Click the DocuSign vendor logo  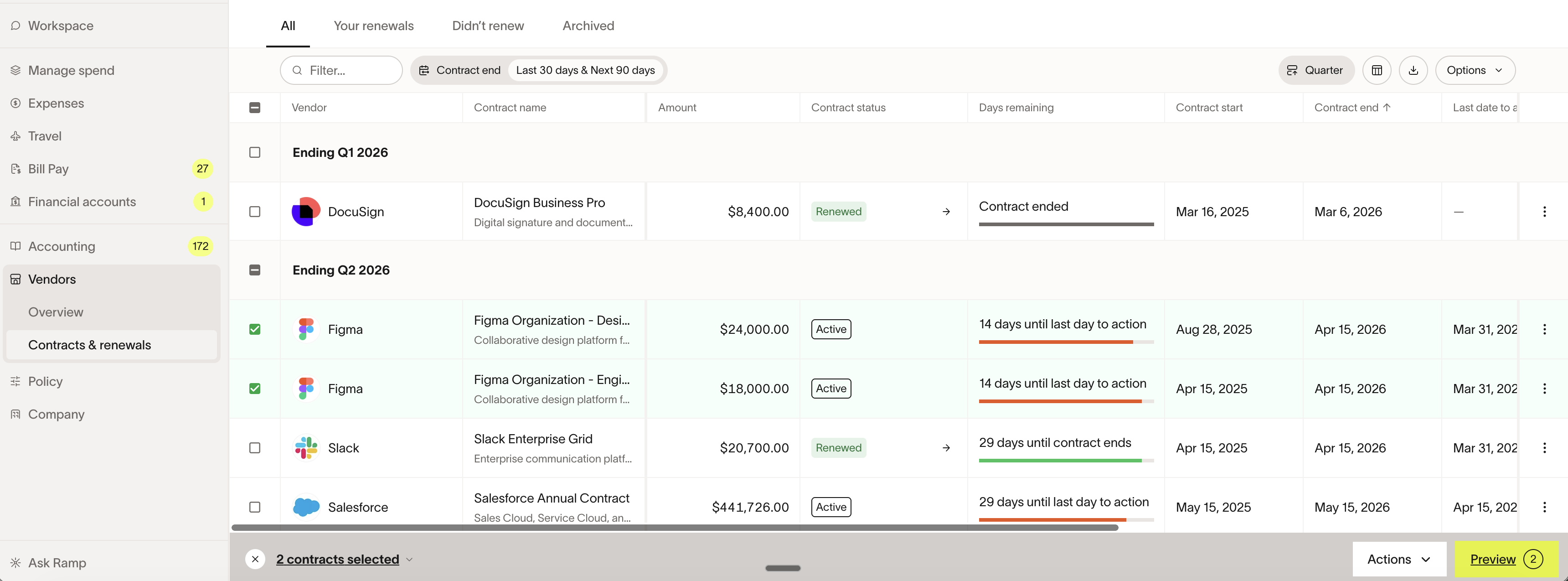click(306, 212)
